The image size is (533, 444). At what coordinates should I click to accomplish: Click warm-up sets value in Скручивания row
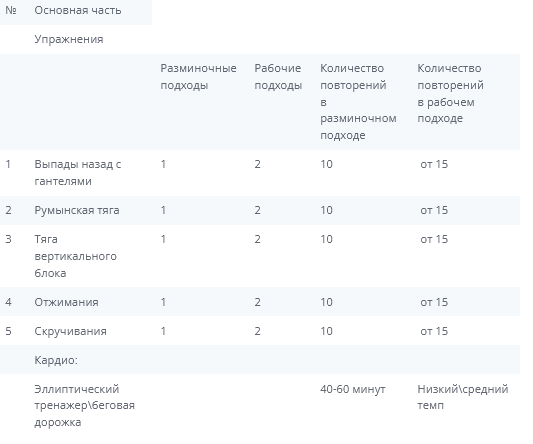(164, 331)
